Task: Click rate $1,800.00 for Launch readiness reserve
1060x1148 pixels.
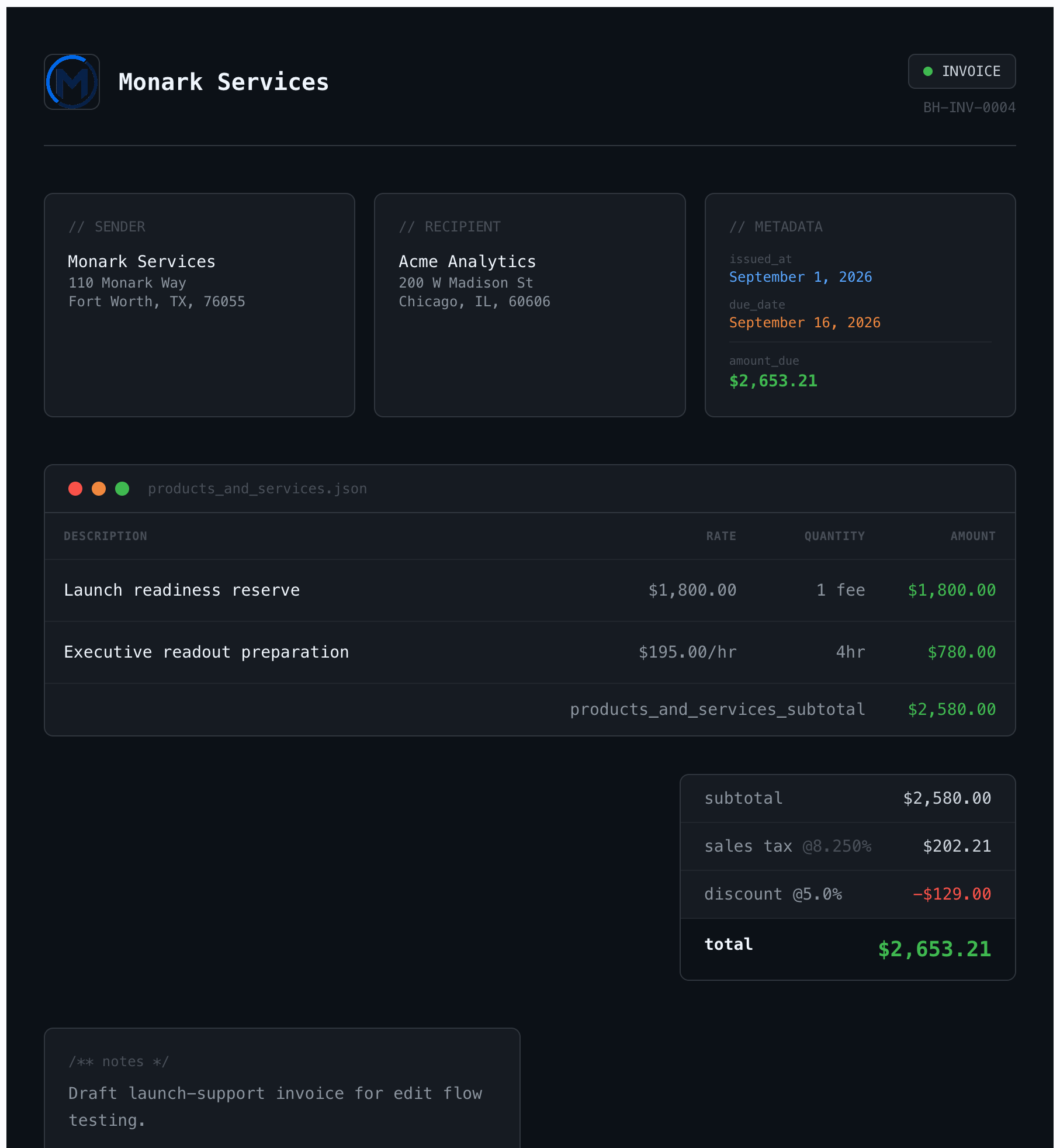Action: tap(692, 590)
